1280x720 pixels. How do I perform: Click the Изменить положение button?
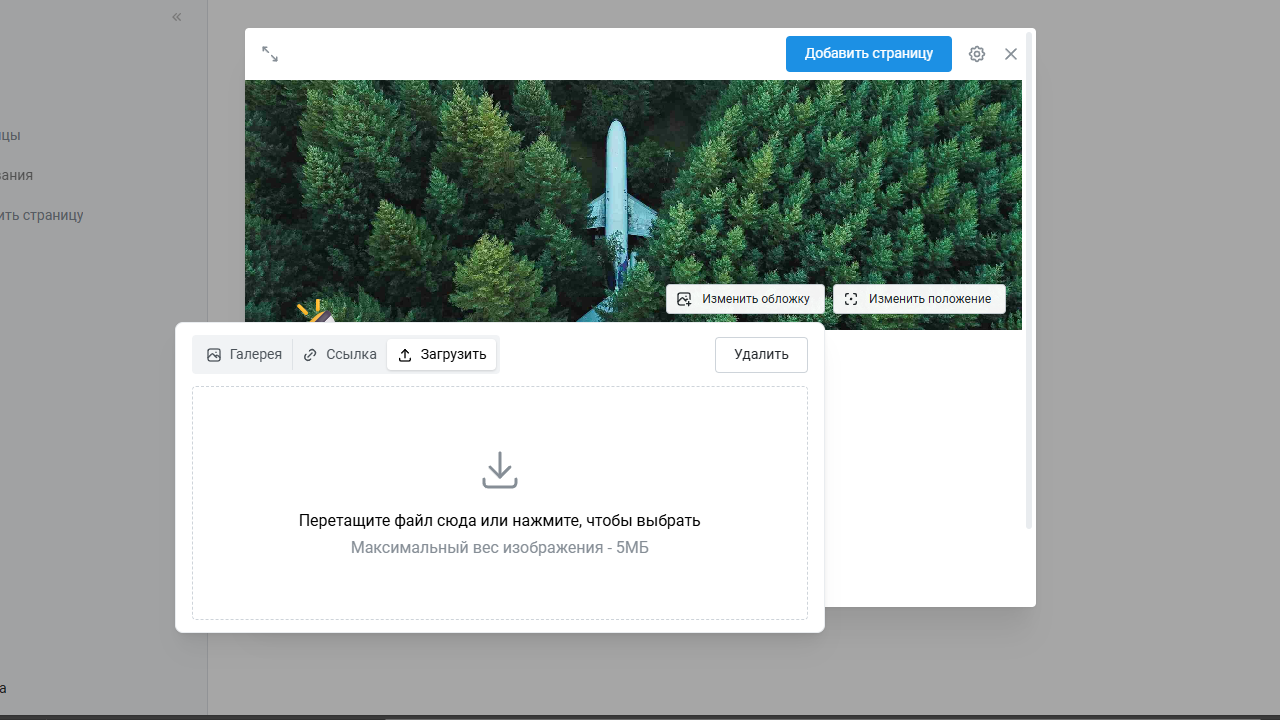tap(919, 299)
